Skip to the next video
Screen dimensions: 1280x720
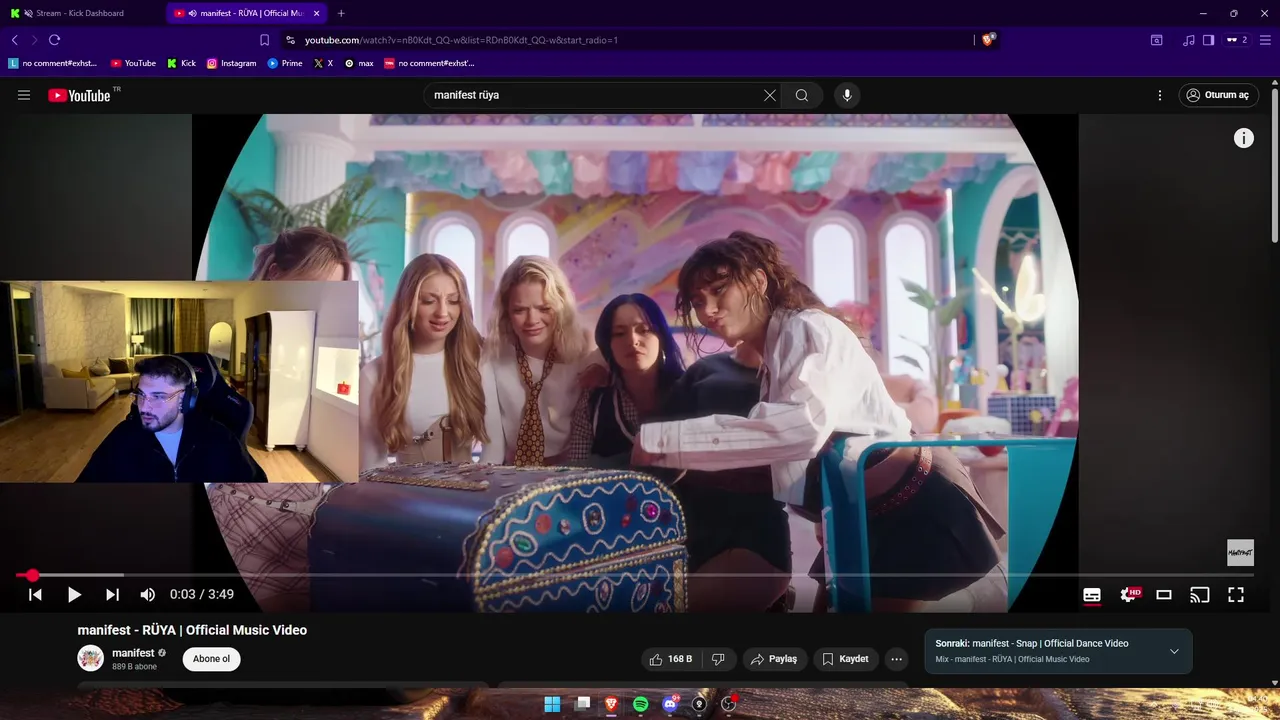click(x=112, y=594)
